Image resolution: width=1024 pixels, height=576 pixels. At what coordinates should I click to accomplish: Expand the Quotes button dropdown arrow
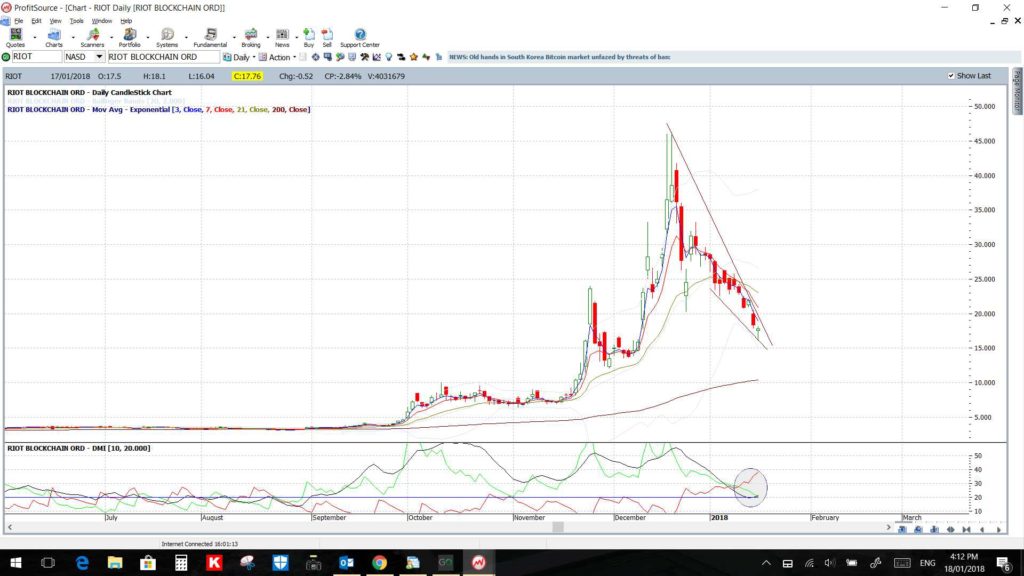tap(35, 38)
